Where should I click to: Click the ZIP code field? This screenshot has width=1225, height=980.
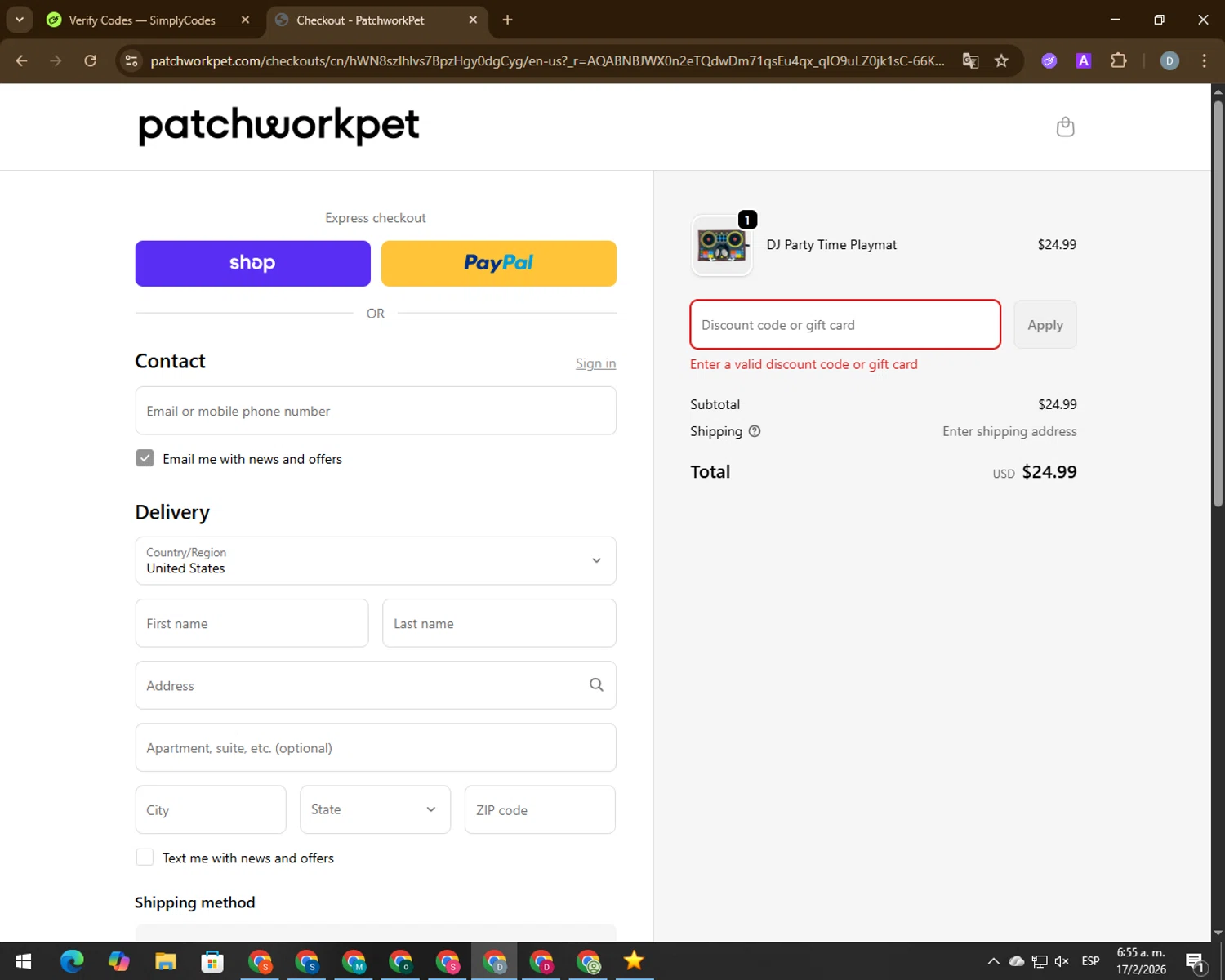click(x=540, y=809)
